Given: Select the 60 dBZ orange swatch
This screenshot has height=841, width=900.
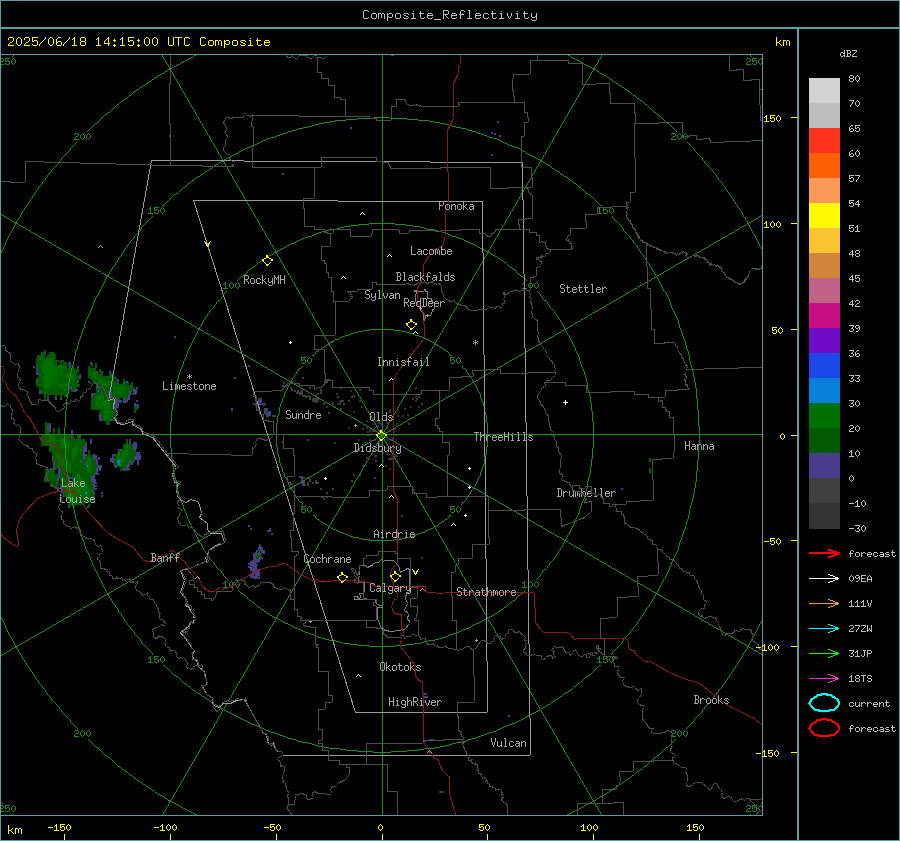Looking at the screenshot, I should pyautogui.click(x=824, y=165).
